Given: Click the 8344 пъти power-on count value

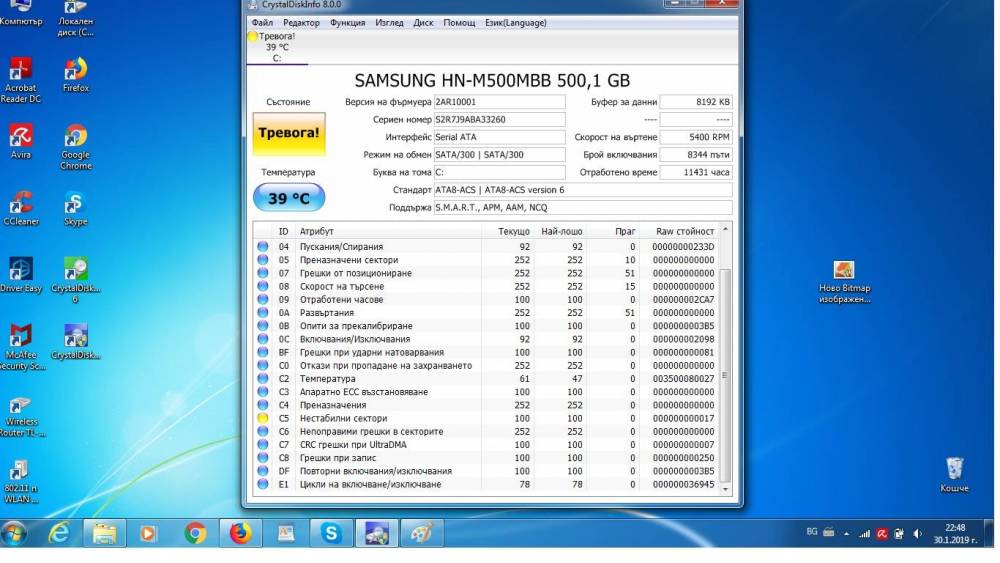Looking at the screenshot, I should [x=696, y=155].
